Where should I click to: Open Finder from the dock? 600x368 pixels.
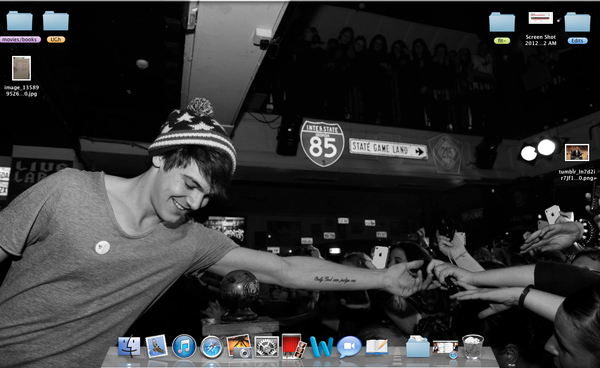(x=129, y=346)
